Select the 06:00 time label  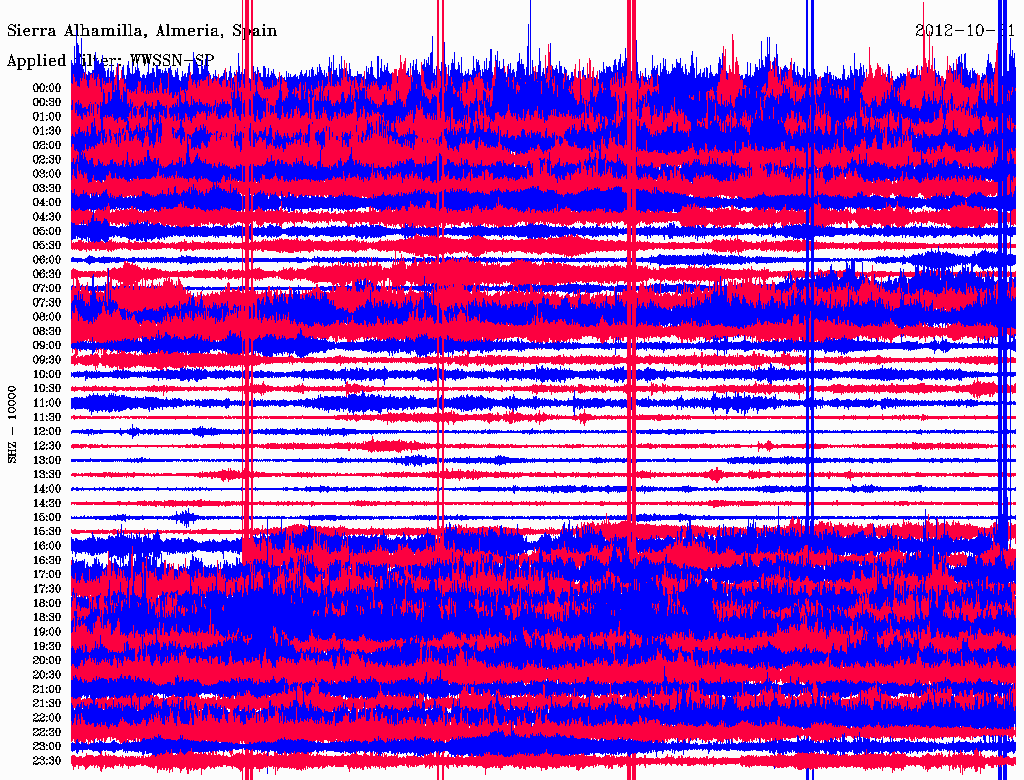click(46, 259)
